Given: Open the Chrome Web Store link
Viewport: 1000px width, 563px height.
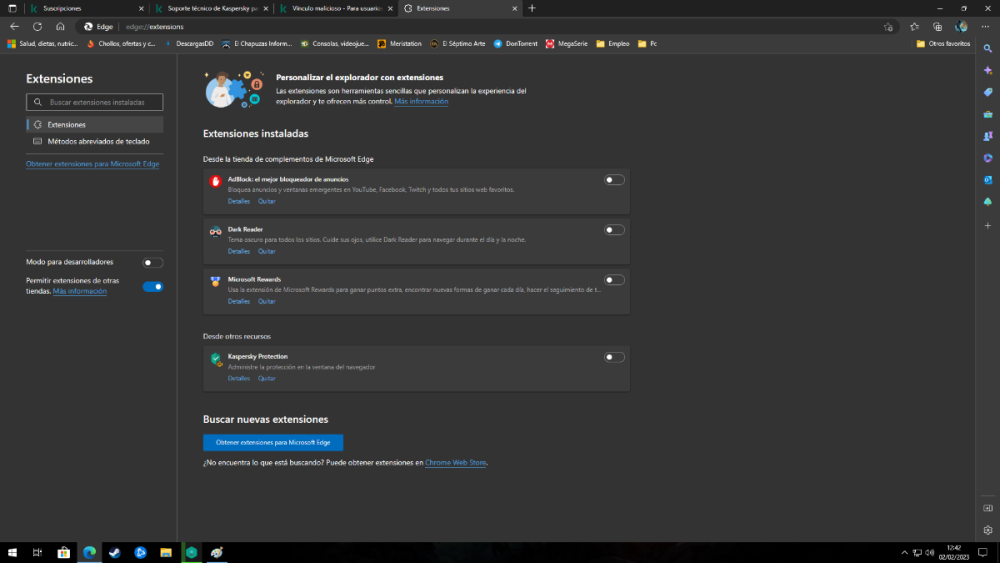Looking at the screenshot, I should tap(455, 463).
